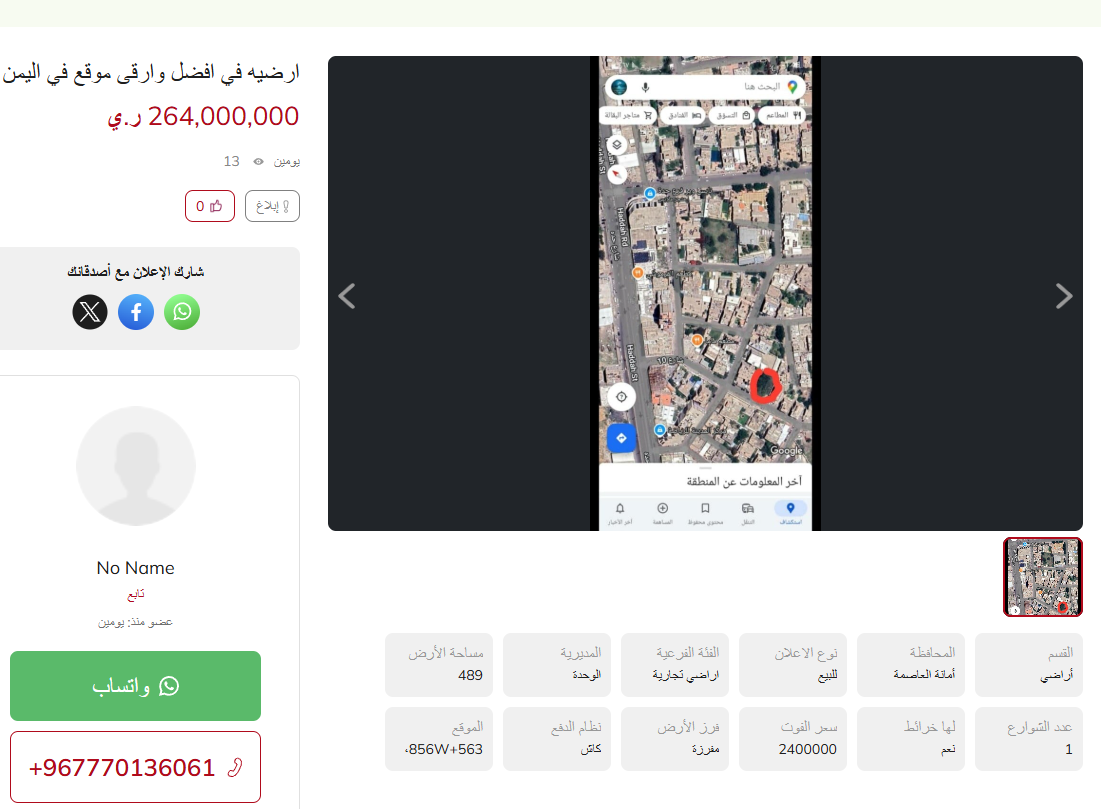This screenshot has width=1101, height=809.
Task: Click the main map screenshot image
Action: tap(705, 294)
